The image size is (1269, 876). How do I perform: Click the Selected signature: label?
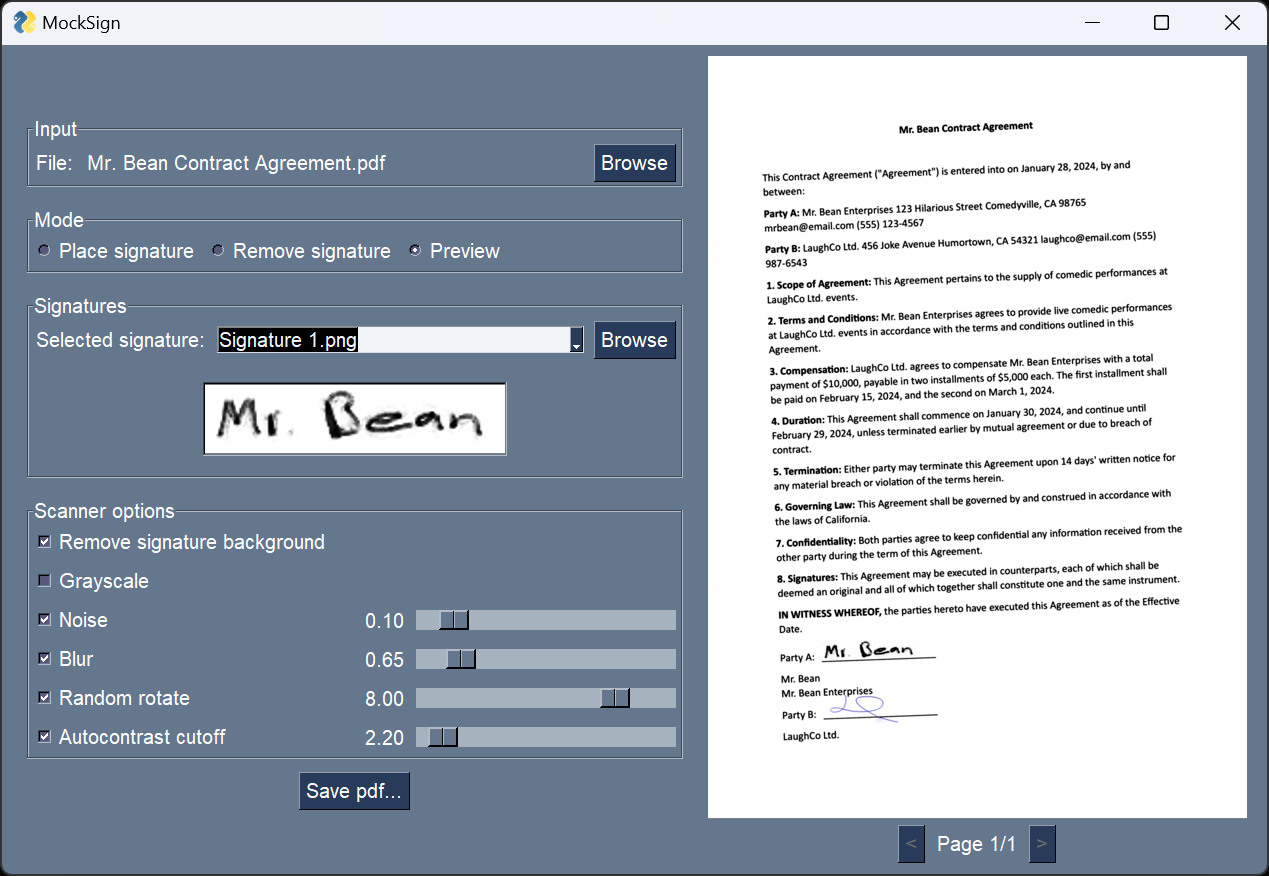click(120, 340)
